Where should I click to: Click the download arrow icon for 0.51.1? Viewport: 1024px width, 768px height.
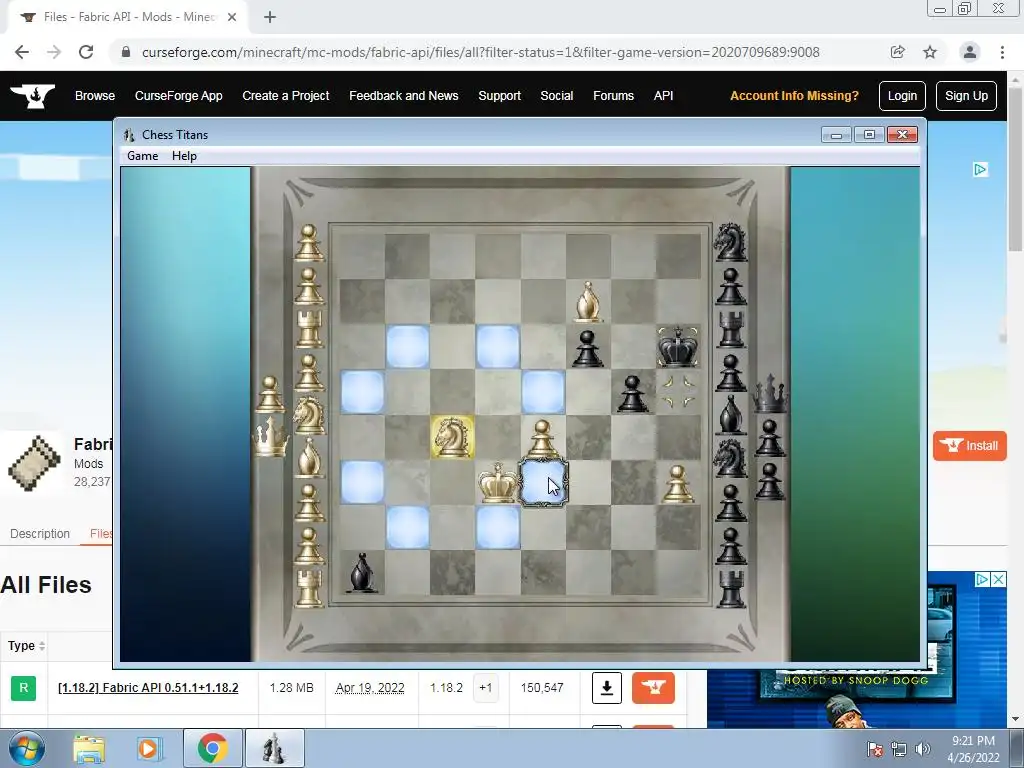click(x=607, y=688)
